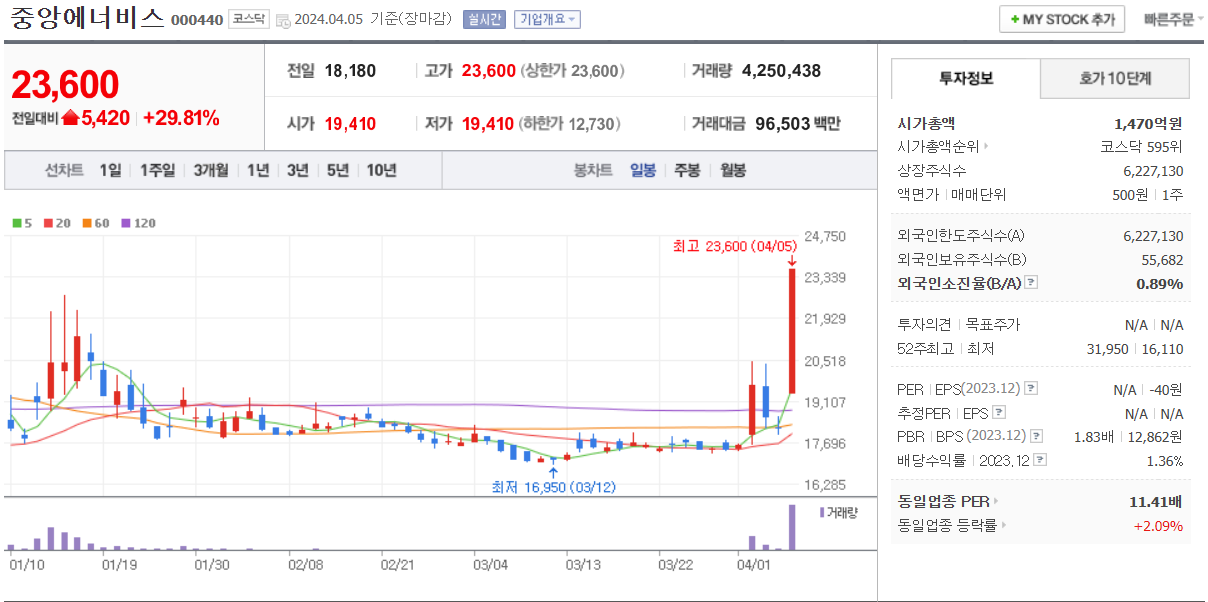
Task: Click the change rate +29.81%
Action: click(x=181, y=118)
